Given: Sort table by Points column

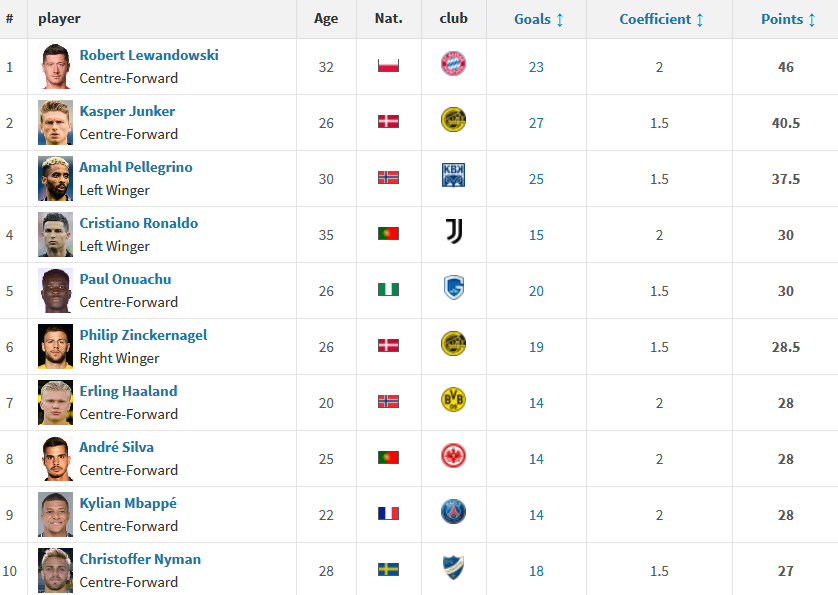Looking at the screenshot, I should click(788, 19).
